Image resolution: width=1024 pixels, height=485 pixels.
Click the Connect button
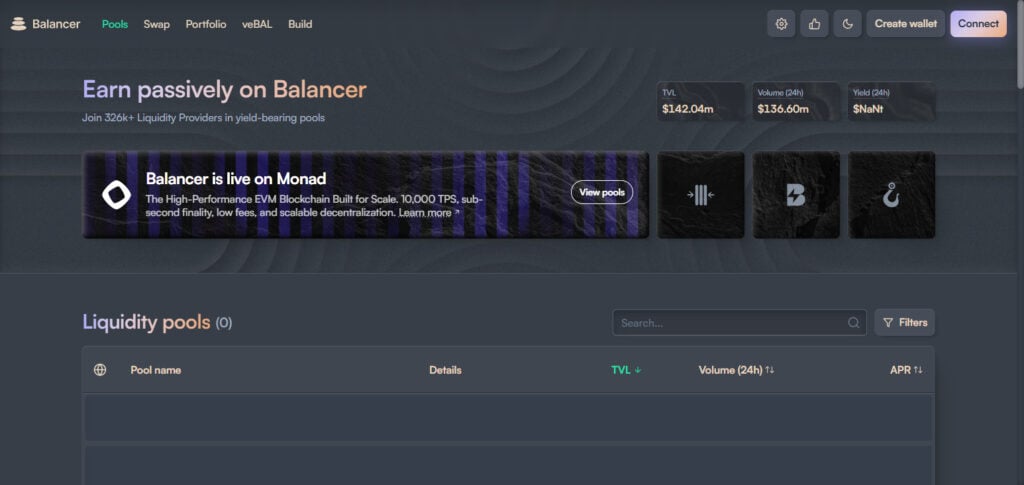click(978, 24)
